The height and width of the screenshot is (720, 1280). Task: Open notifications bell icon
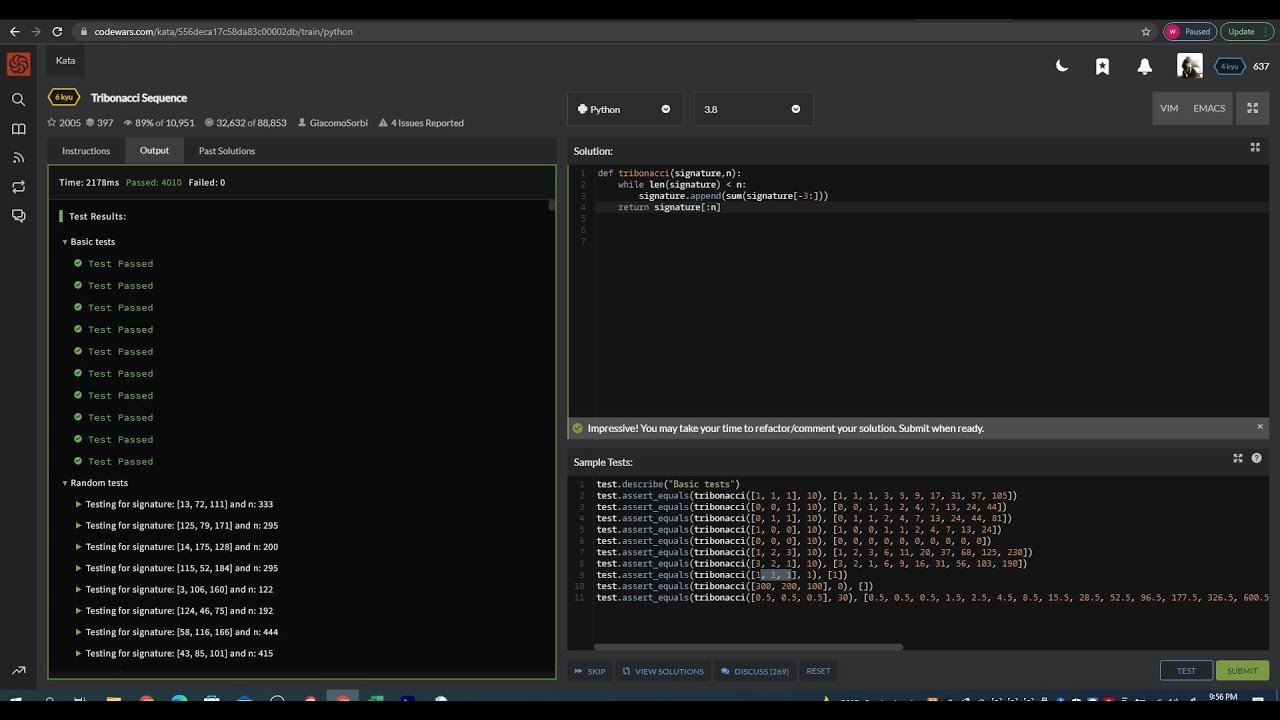(x=1144, y=66)
